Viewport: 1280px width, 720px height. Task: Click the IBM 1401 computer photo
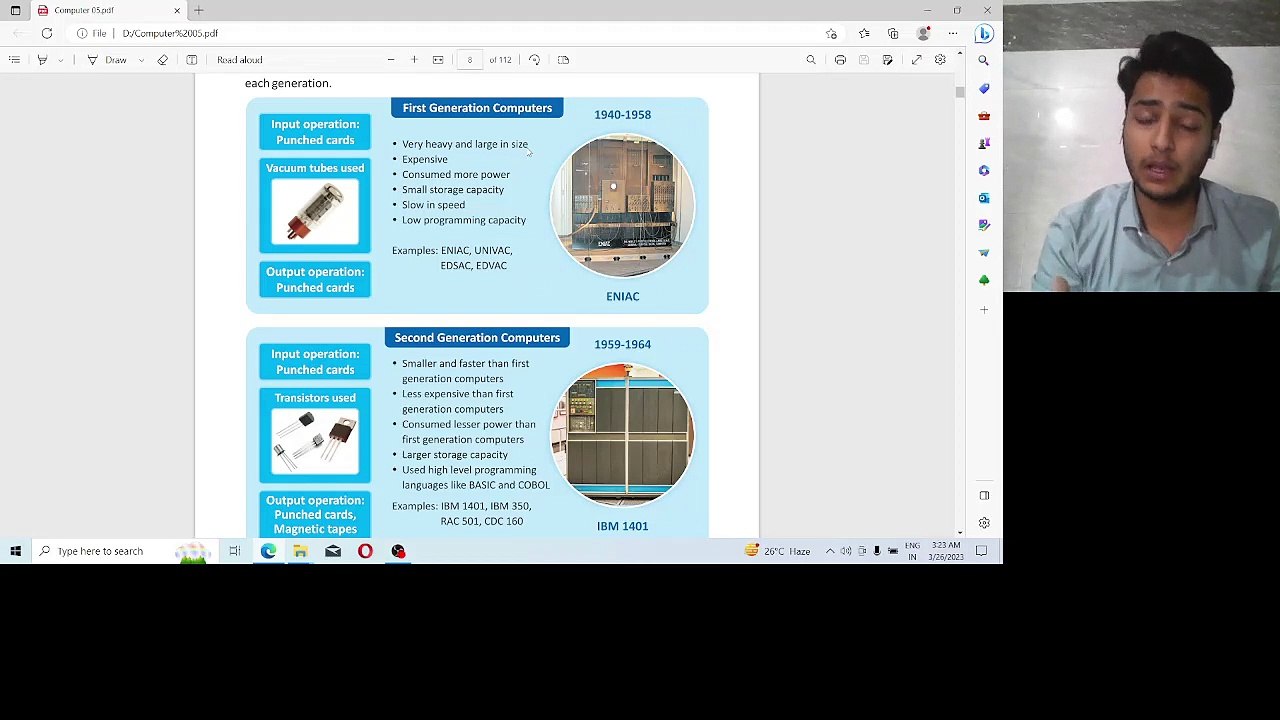click(x=622, y=436)
